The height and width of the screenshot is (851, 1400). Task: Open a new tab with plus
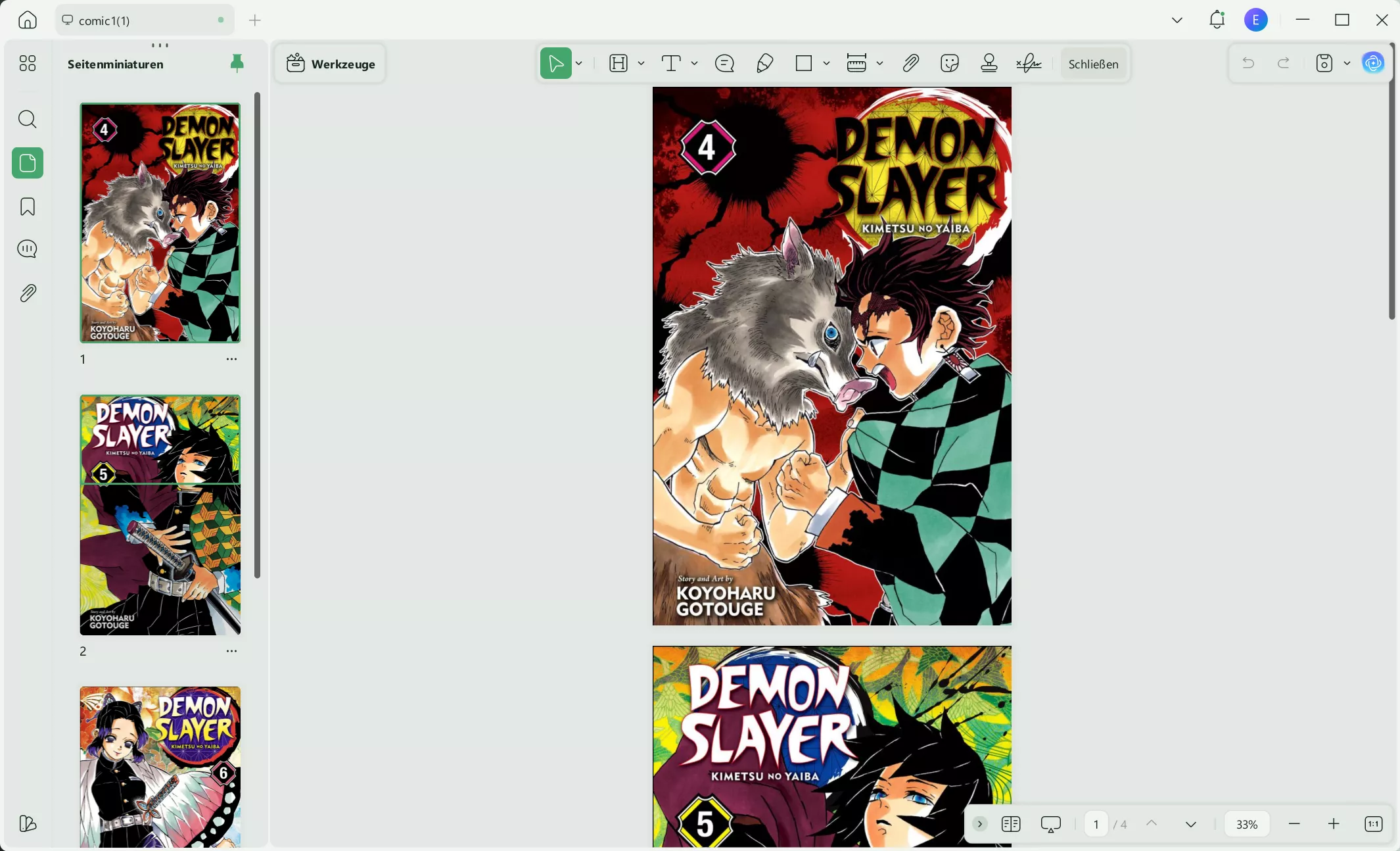pyautogui.click(x=255, y=20)
